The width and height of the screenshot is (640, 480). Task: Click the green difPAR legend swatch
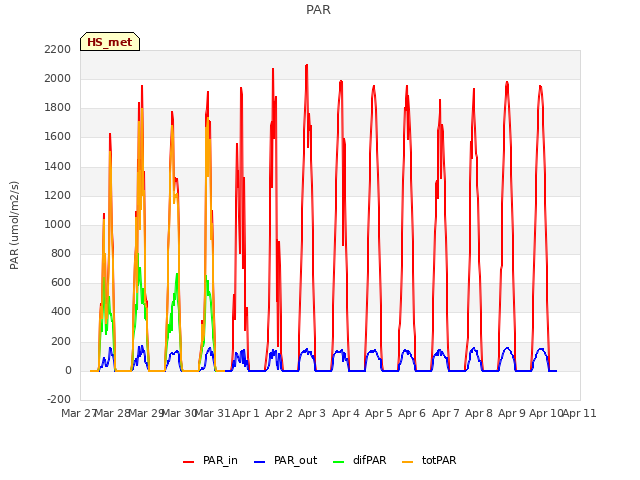click(x=338, y=462)
